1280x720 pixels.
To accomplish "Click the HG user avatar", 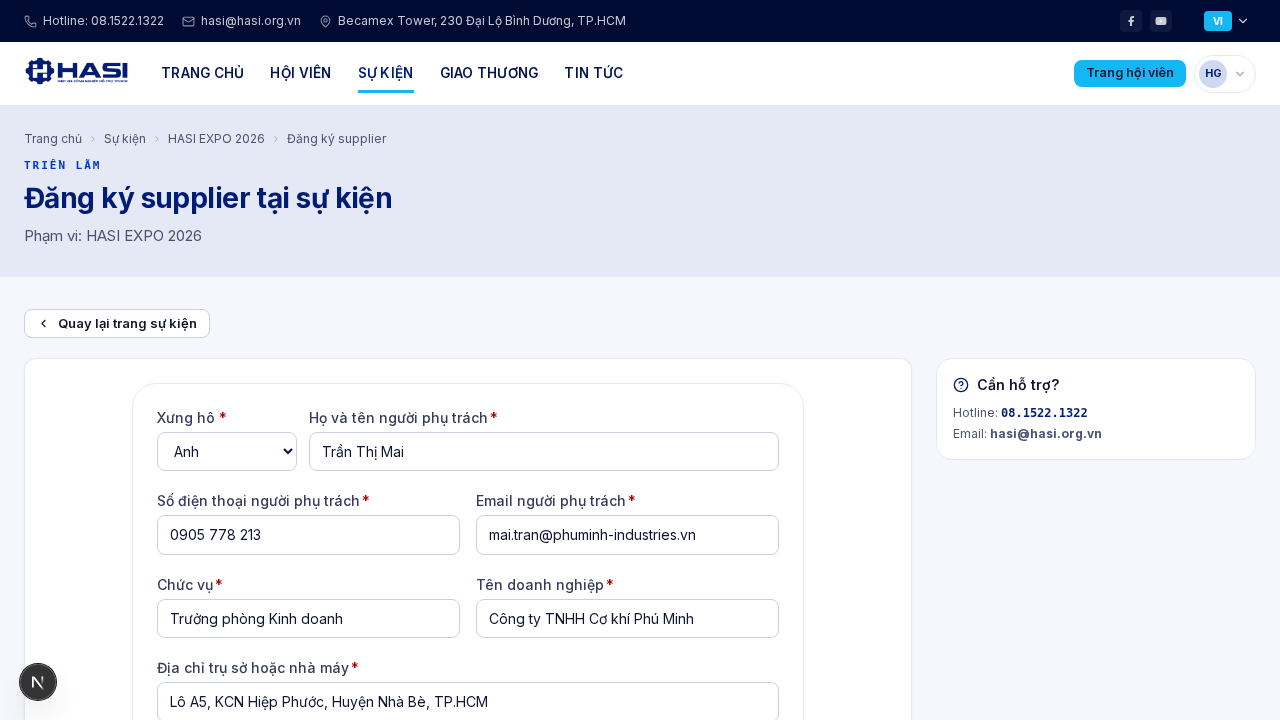I will [1213, 73].
